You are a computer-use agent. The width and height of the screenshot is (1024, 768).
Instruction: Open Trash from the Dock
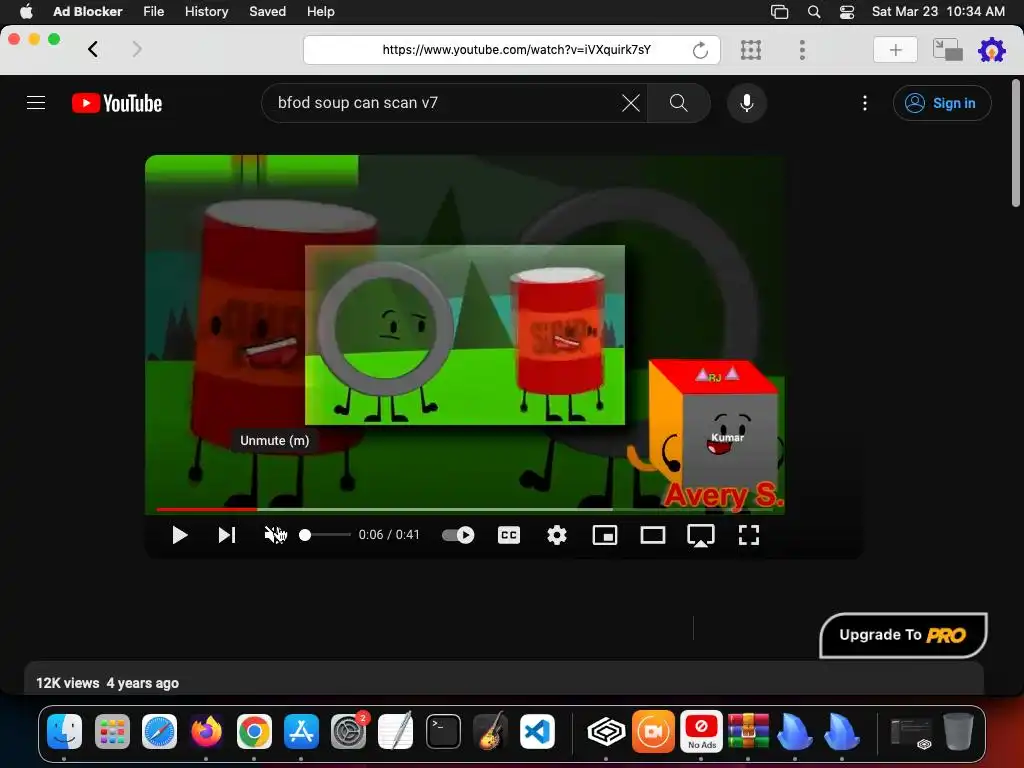(958, 731)
